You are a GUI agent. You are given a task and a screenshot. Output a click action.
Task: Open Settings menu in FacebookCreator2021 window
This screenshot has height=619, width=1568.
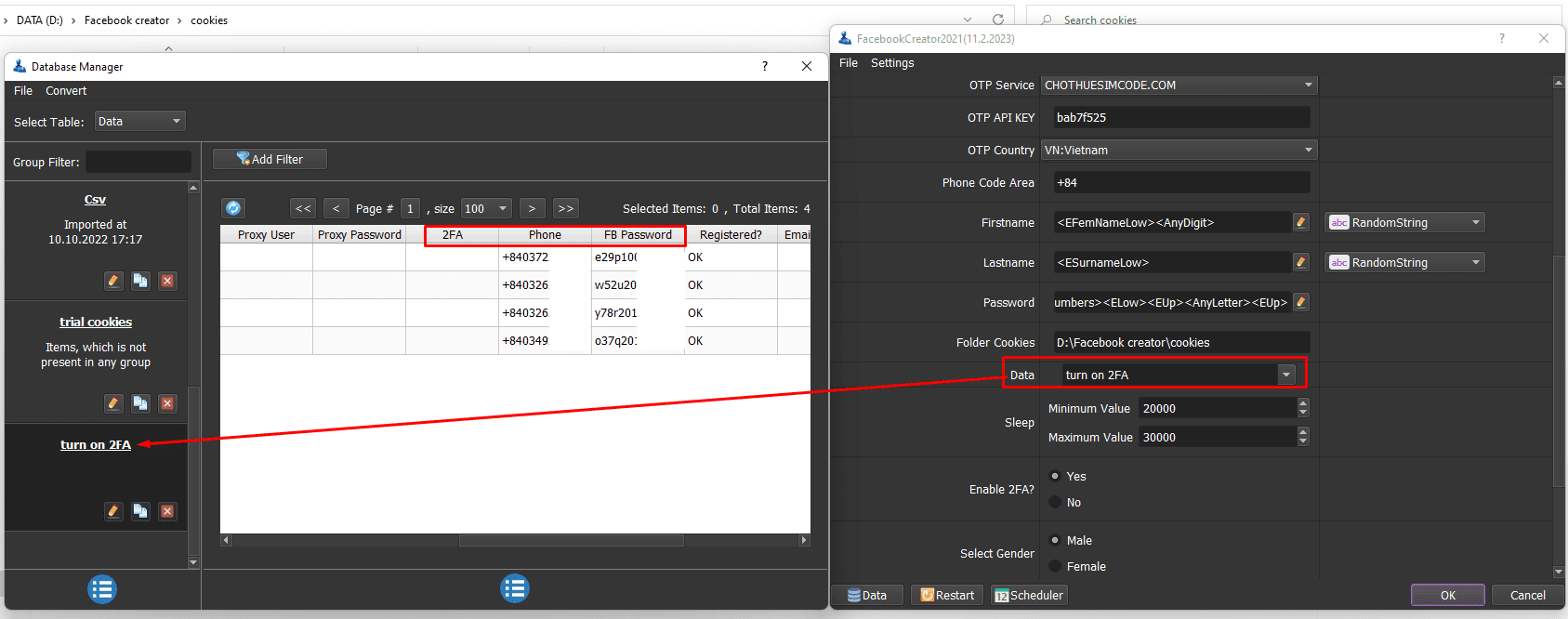(x=892, y=63)
